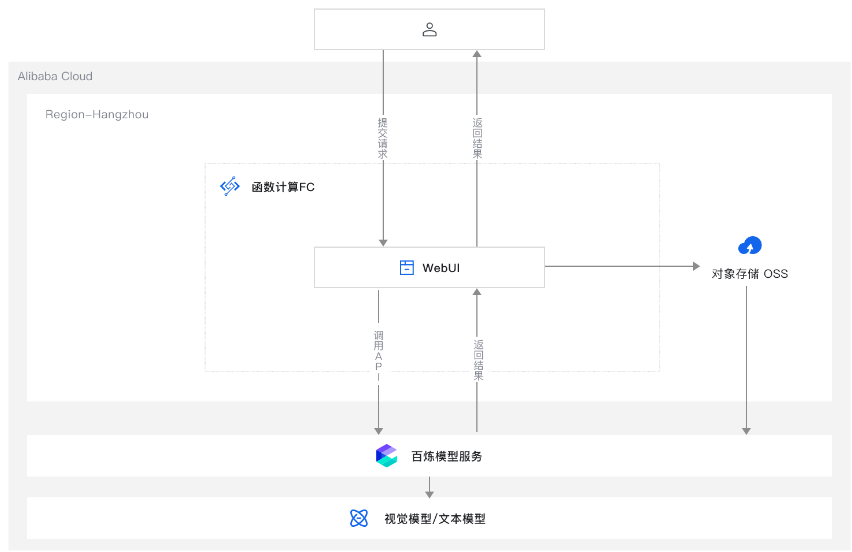Select the 返回结果 label below WebUI

478,360
